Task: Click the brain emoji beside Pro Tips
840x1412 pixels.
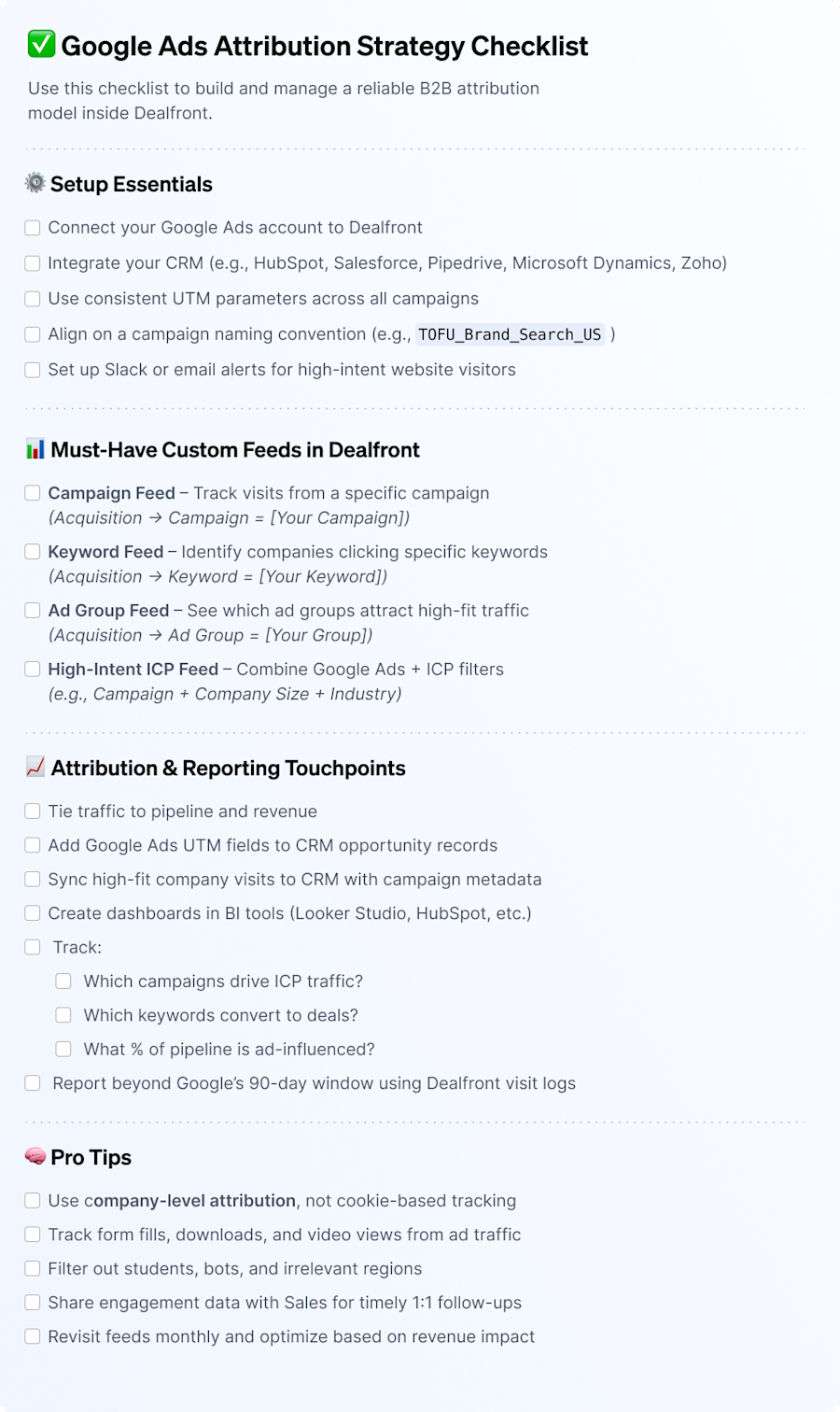Action: (x=33, y=1157)
